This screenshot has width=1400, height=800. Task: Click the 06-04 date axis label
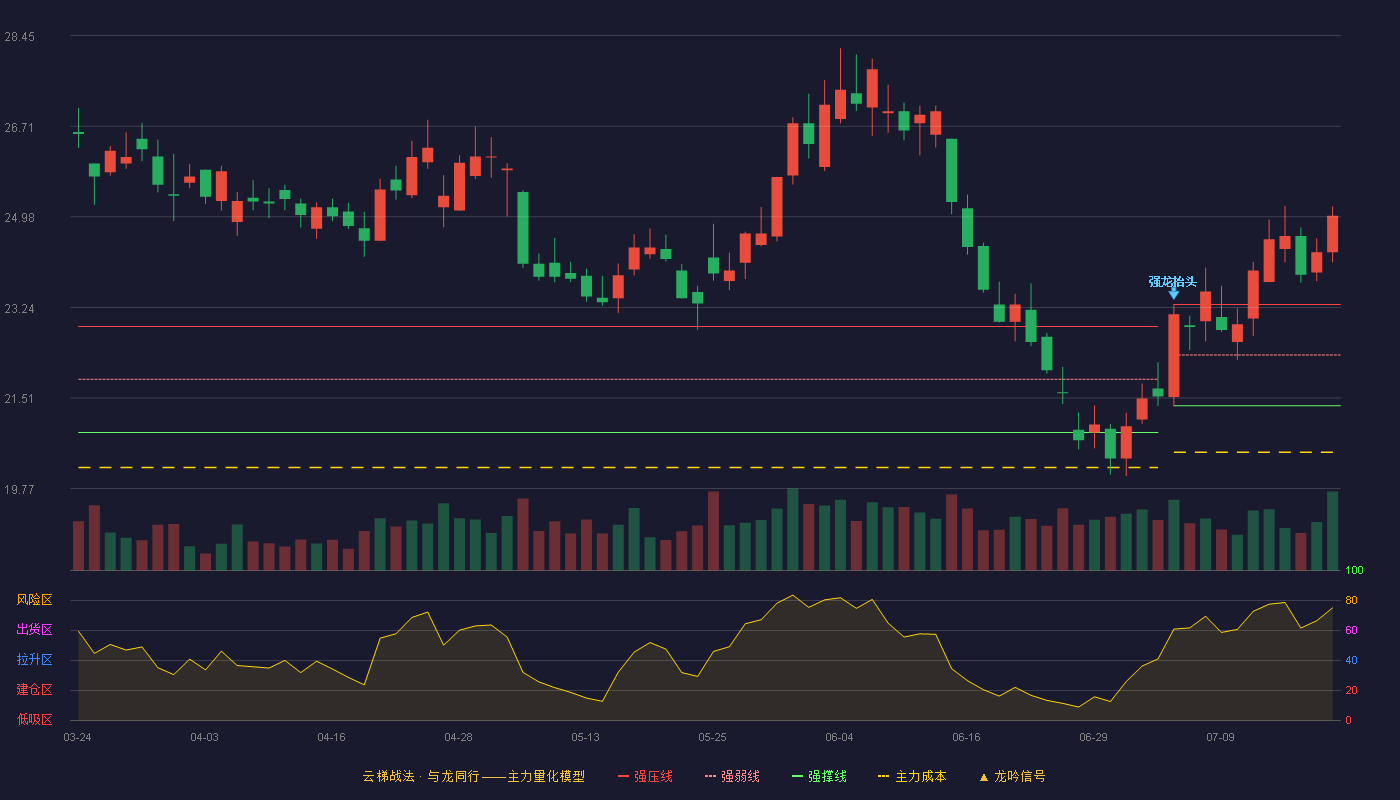click(x=839, y=737)
